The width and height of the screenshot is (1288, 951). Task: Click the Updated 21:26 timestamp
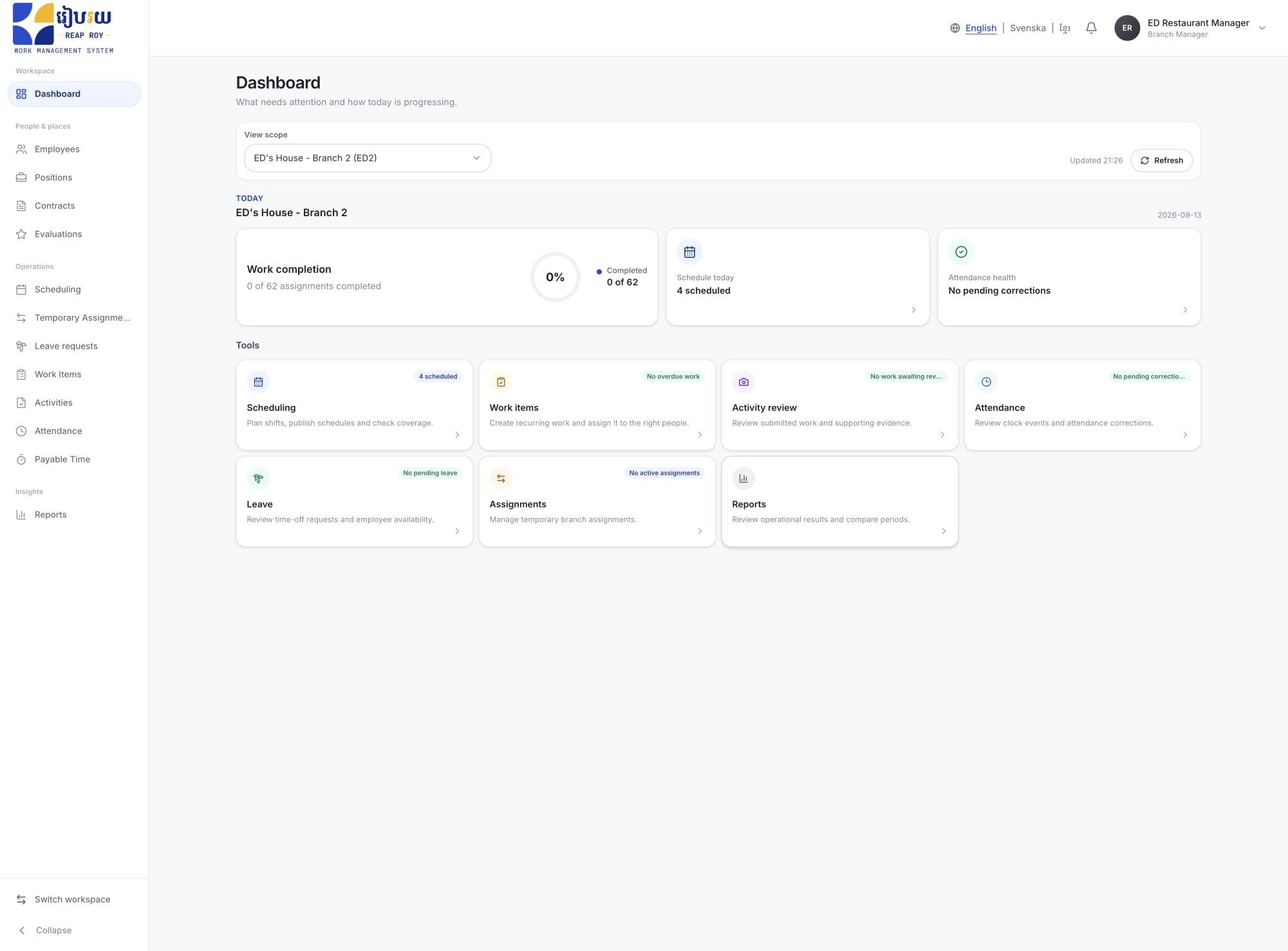tap(1096, 161)
